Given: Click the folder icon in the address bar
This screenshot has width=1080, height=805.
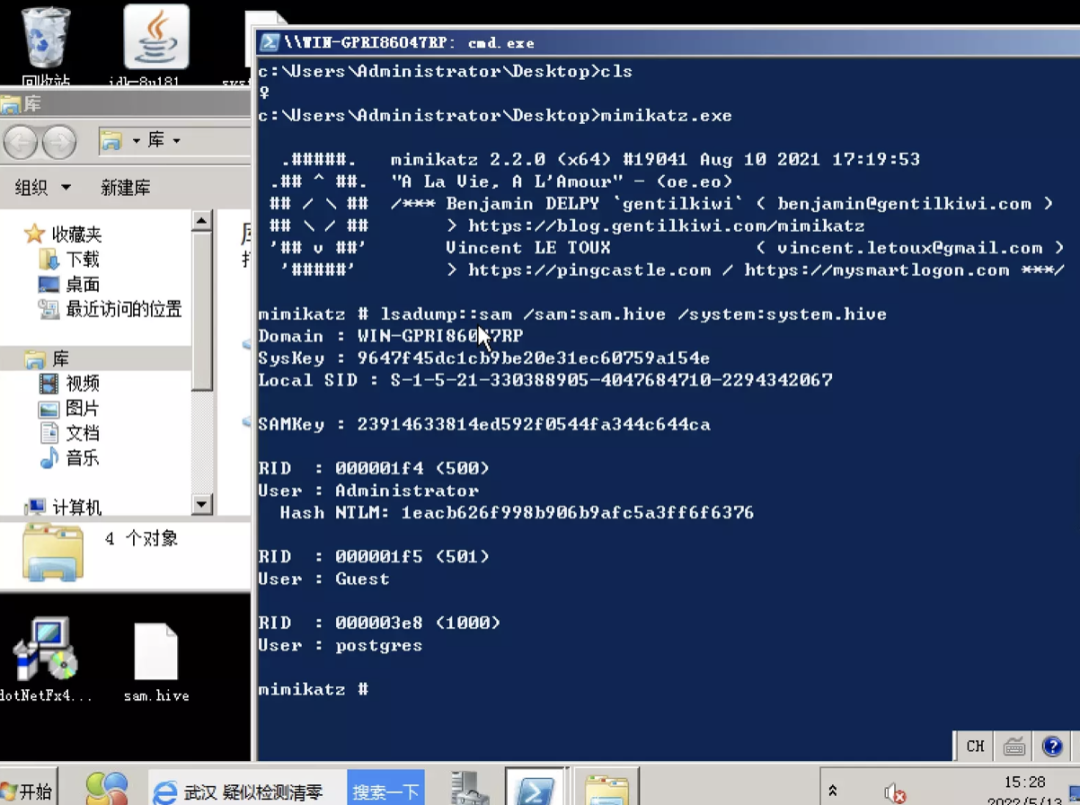Looking at the screenshot, I should pyautogui.click(x=111, y=140).
